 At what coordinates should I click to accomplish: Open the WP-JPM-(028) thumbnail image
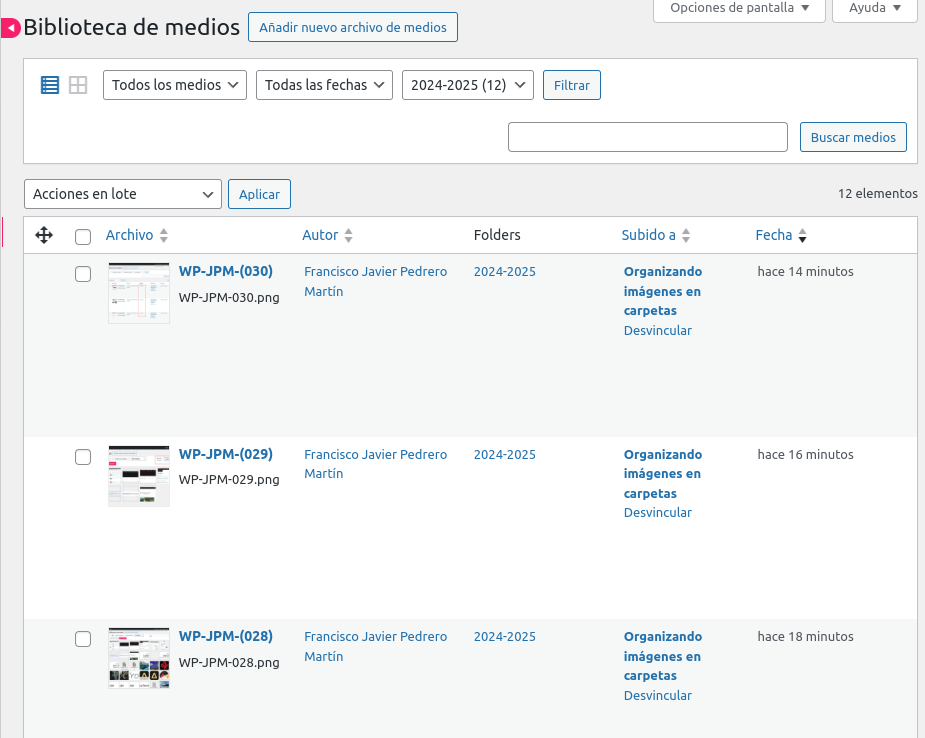click(x=139, y=658)
